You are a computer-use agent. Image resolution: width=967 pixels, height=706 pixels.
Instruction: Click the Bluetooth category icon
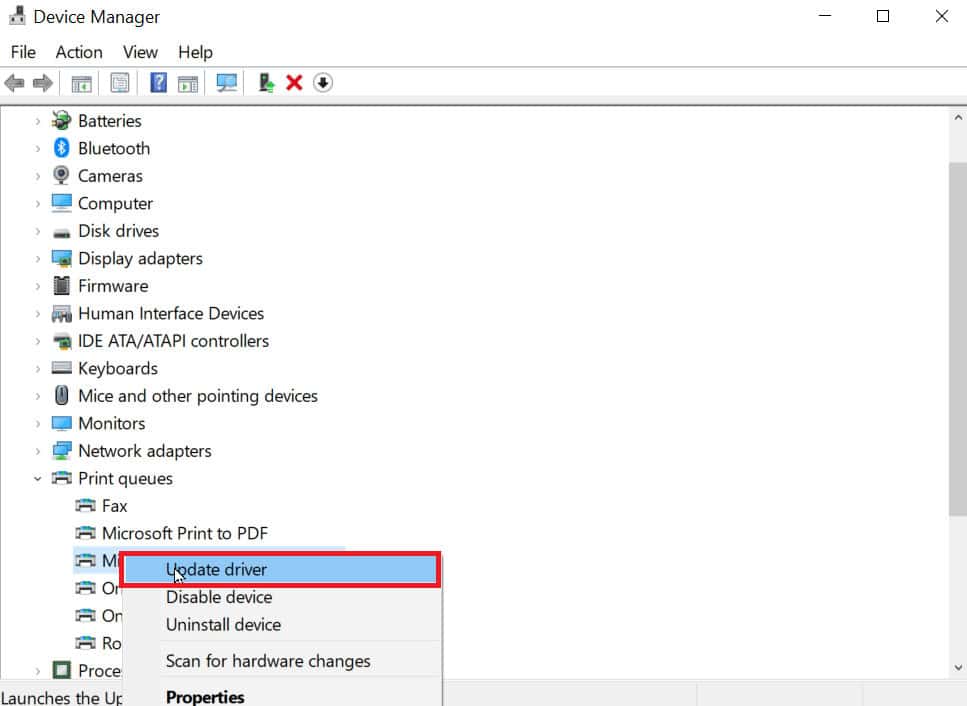[62, 148]
